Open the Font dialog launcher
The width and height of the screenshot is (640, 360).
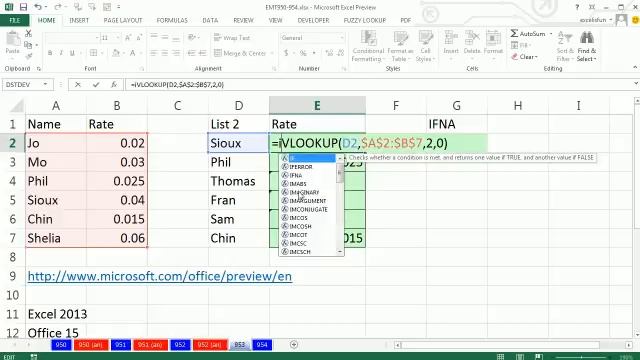pos(142,69)
